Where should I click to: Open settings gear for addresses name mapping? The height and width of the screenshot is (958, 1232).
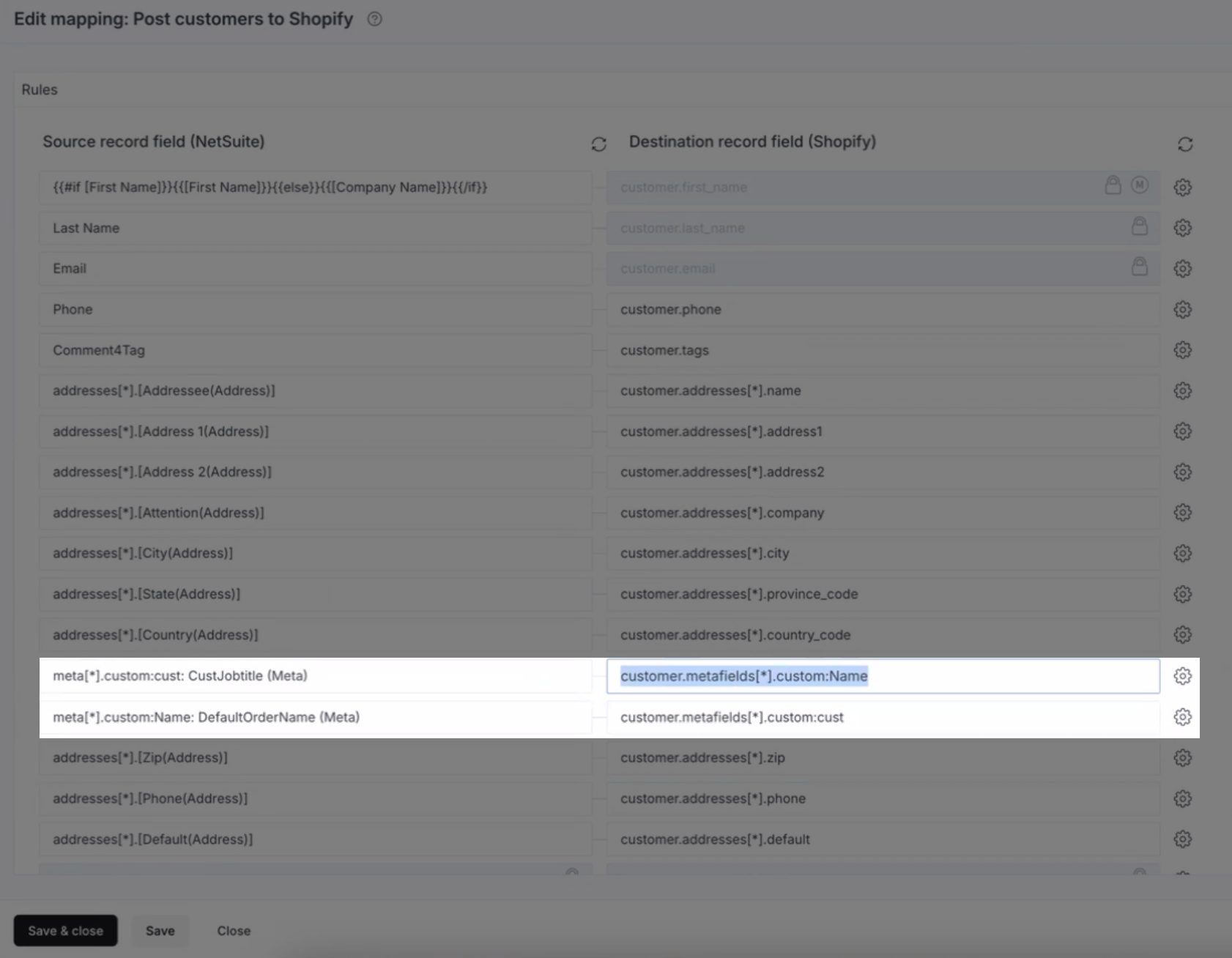(x=1182, y=391)
